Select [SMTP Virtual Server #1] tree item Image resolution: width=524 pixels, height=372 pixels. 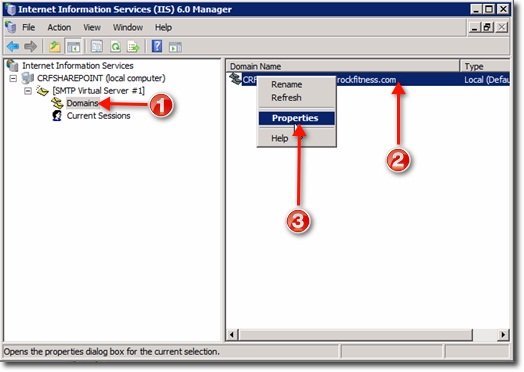(98, 91)
